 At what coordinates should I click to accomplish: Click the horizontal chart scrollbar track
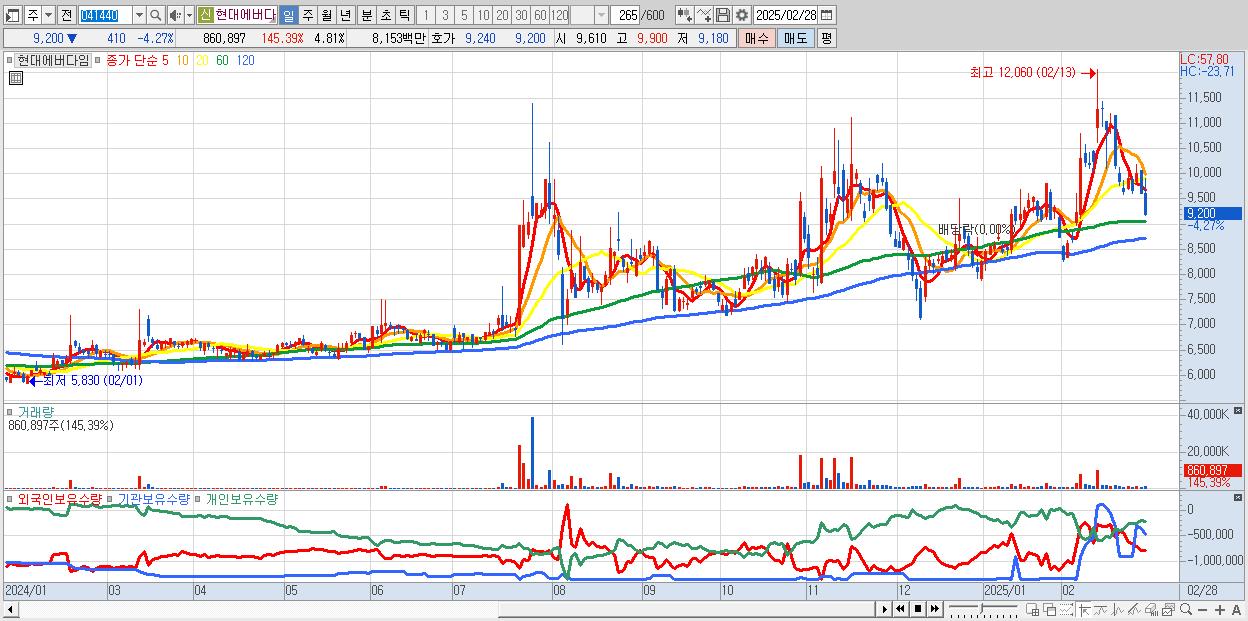tap(440, 609)
